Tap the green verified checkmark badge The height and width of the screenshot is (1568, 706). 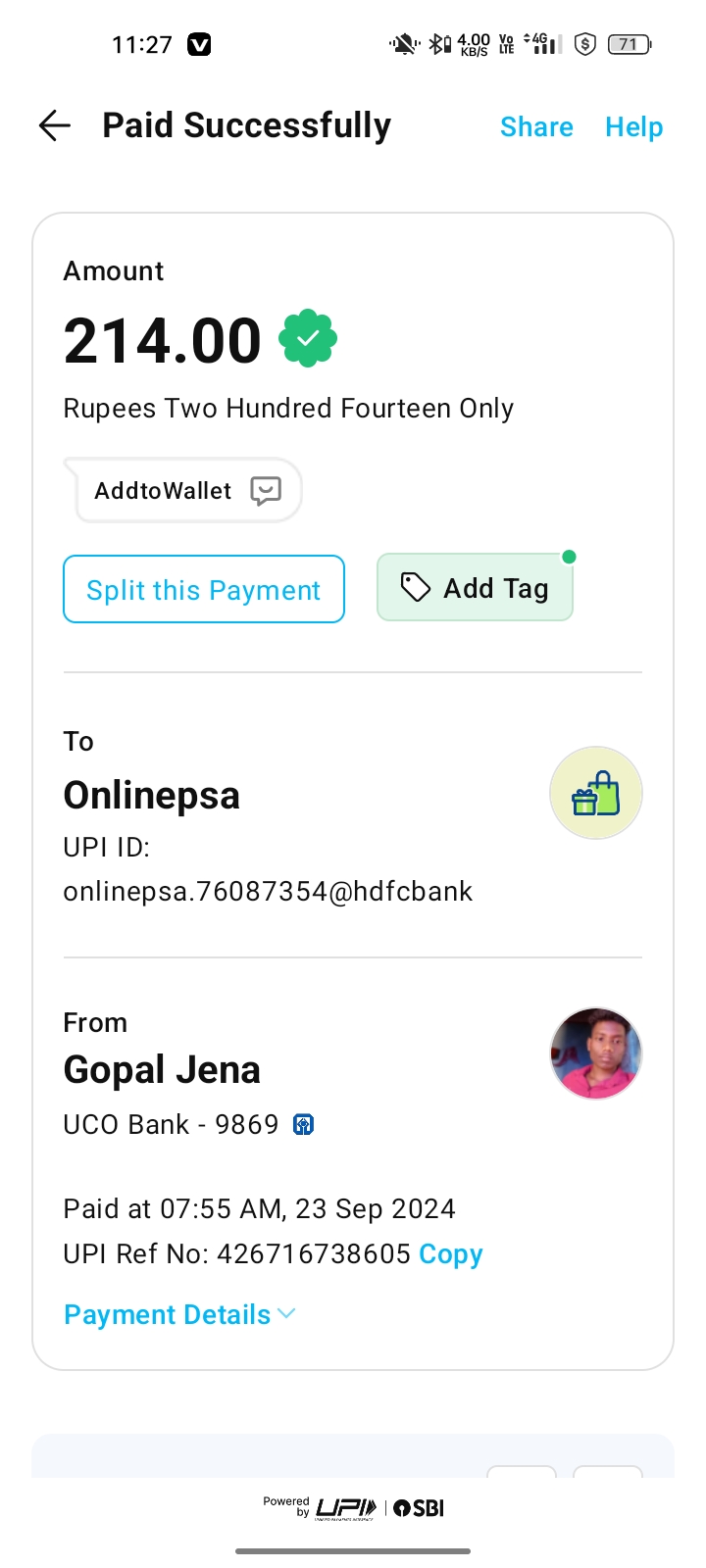click(x=308, y=339)
